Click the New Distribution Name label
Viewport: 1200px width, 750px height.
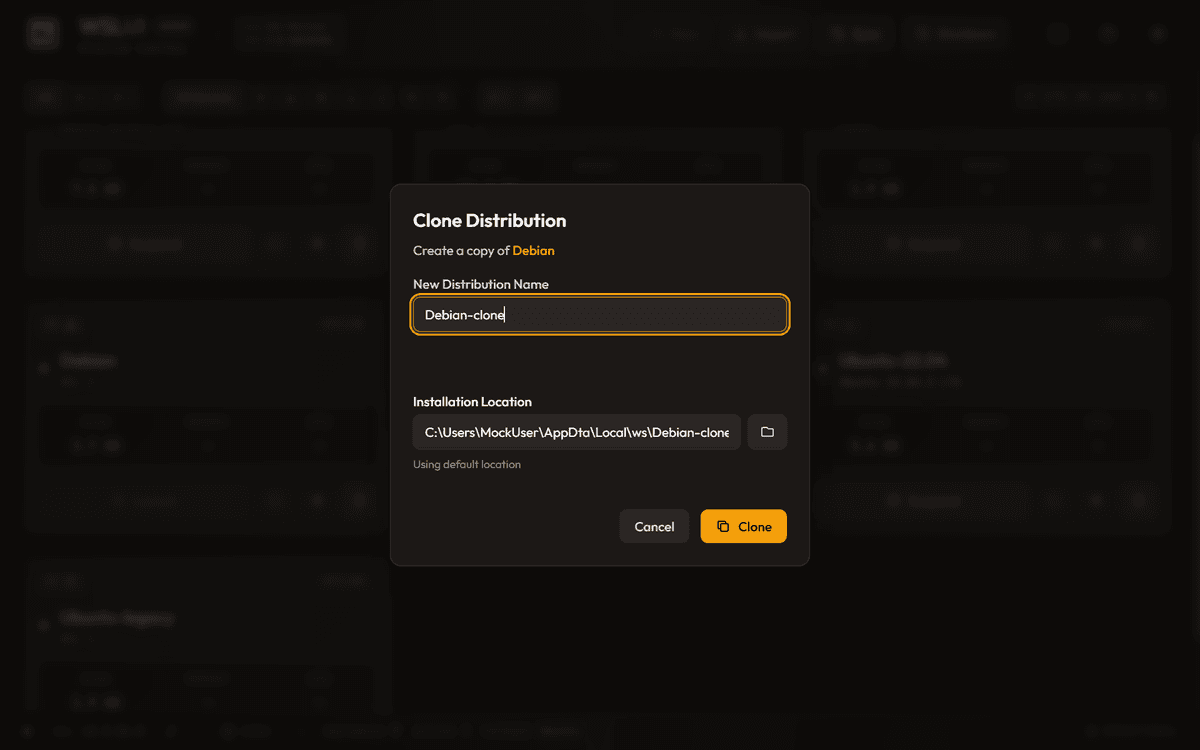pyautogui.click(x=480, y=284)
